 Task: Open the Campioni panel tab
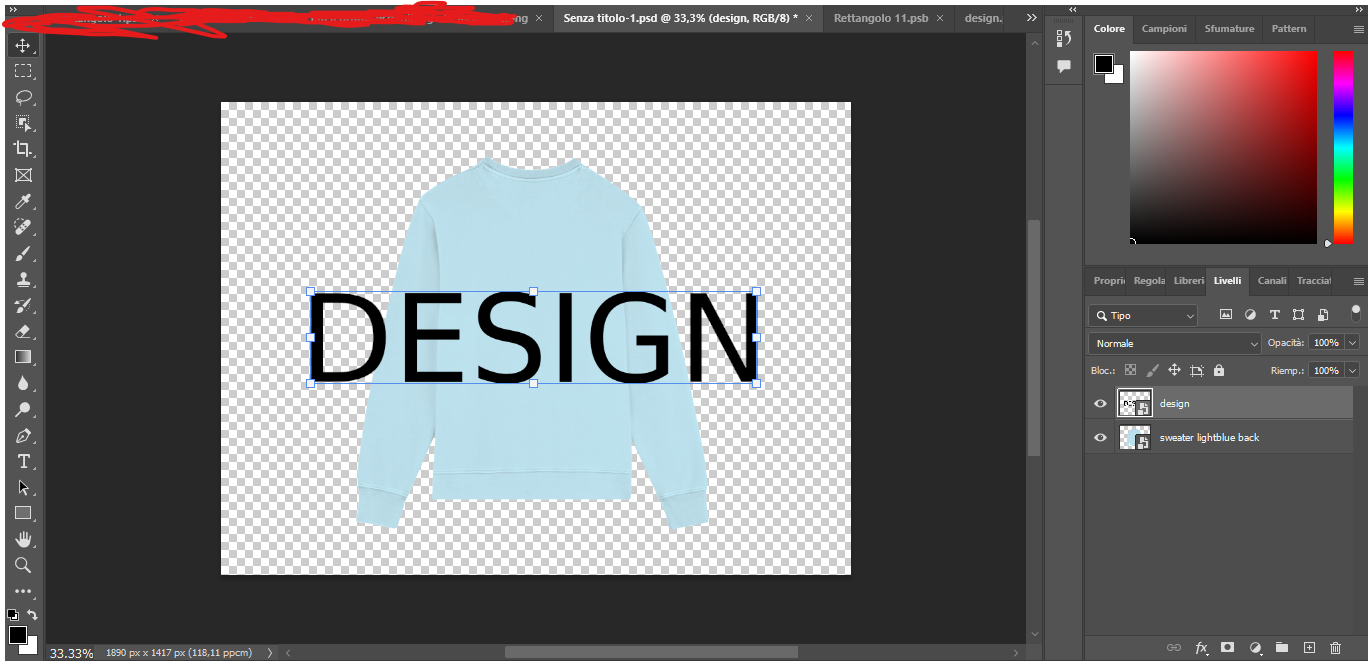(1163, 28)
